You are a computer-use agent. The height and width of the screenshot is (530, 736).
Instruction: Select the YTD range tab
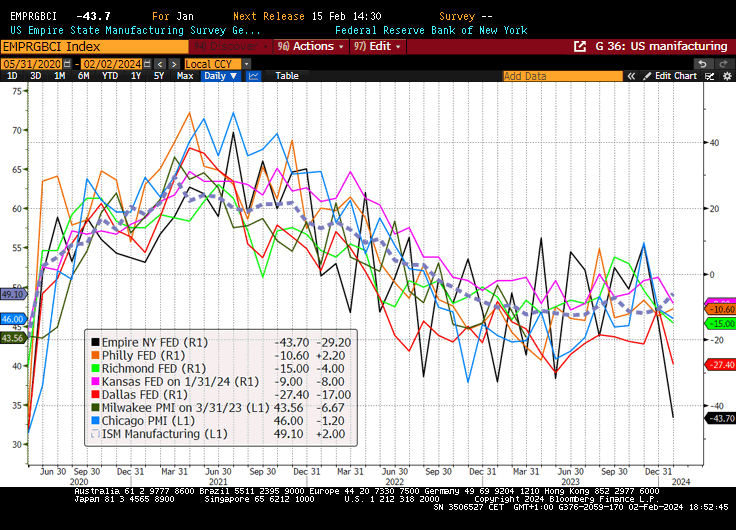(x=110, y=76)
